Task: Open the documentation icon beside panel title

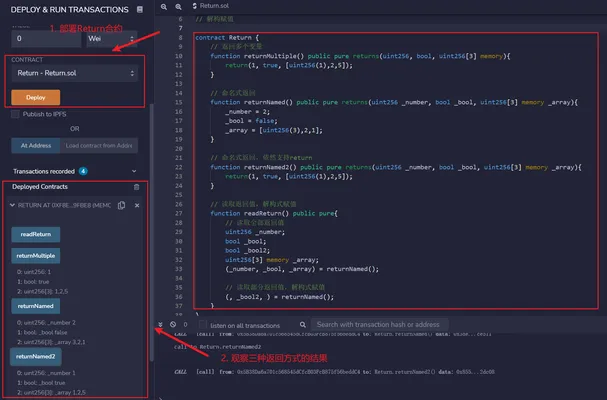Action: coord(140,9)
